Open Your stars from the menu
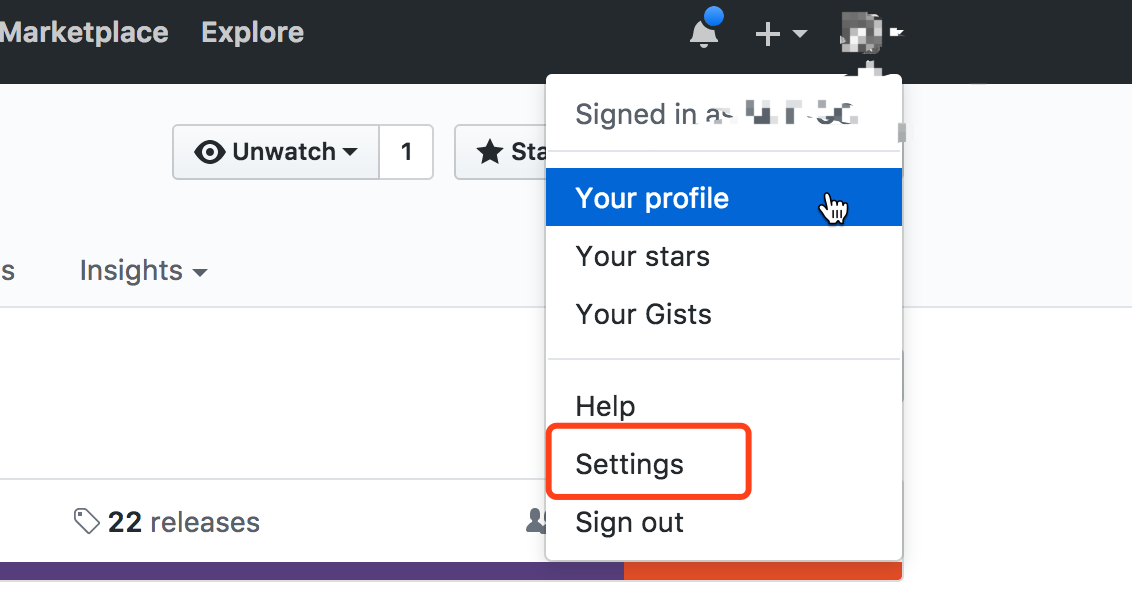The image size is (1132, 602). [x=642, y=256]
